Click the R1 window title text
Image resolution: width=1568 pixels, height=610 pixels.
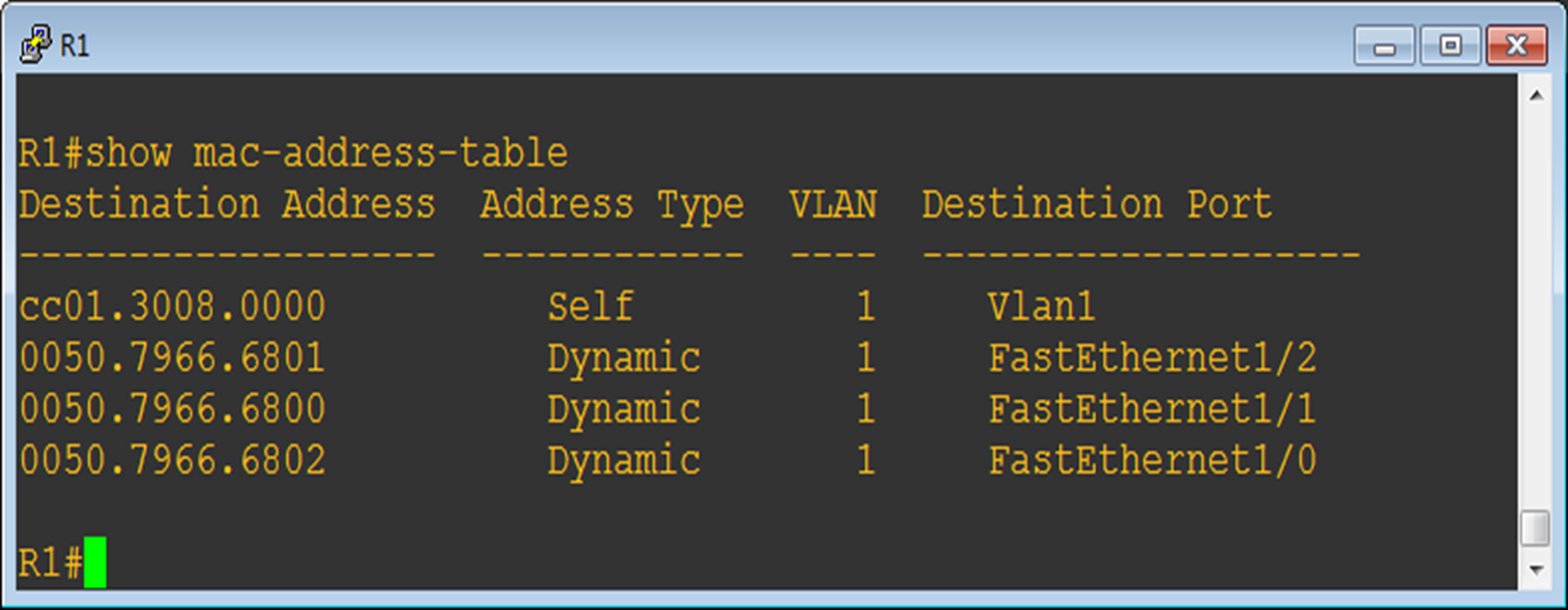[x=75, y=45]
